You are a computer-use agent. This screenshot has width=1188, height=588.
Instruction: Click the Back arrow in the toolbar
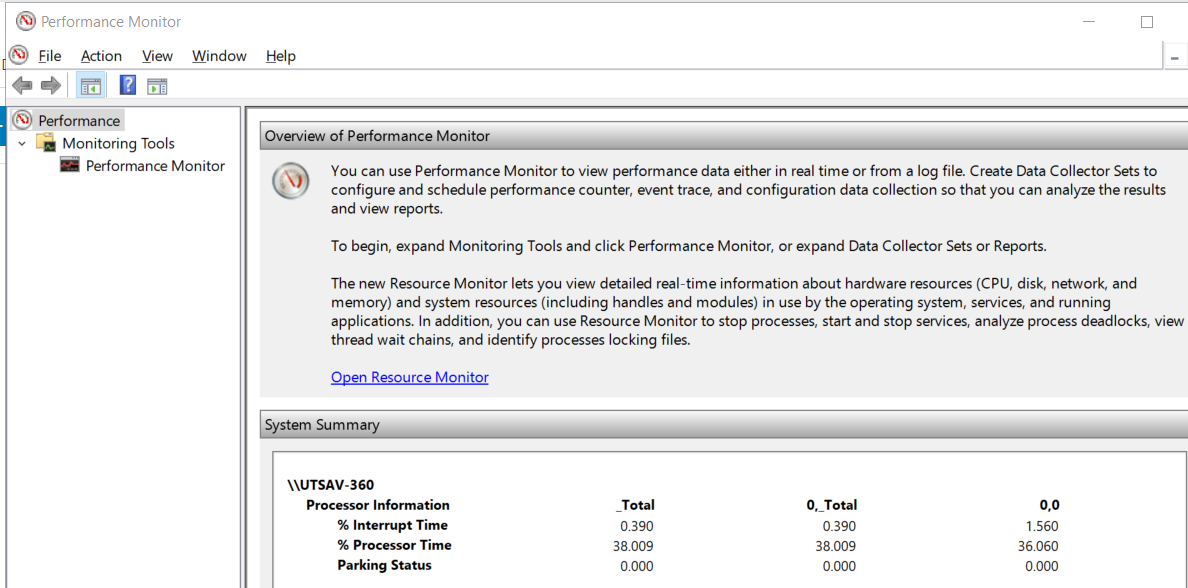click(x=22, y=86)
